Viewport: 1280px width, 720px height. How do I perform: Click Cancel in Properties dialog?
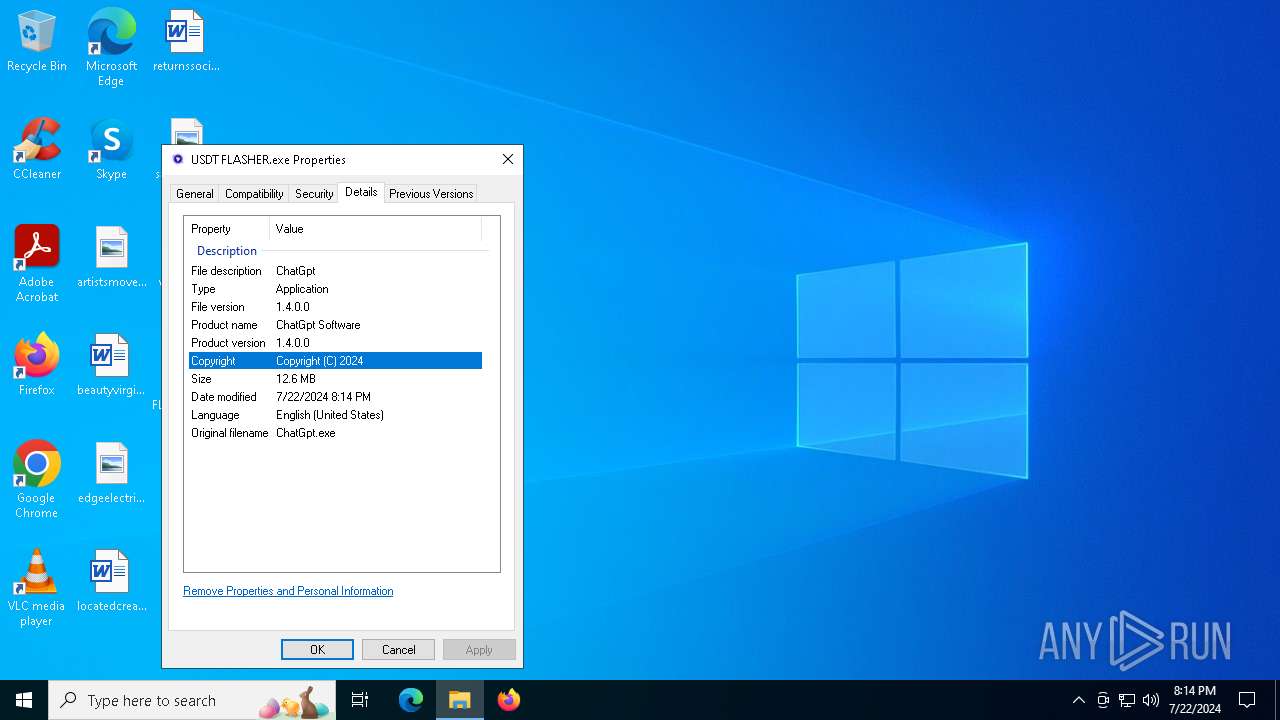click(x=398, y=650)
